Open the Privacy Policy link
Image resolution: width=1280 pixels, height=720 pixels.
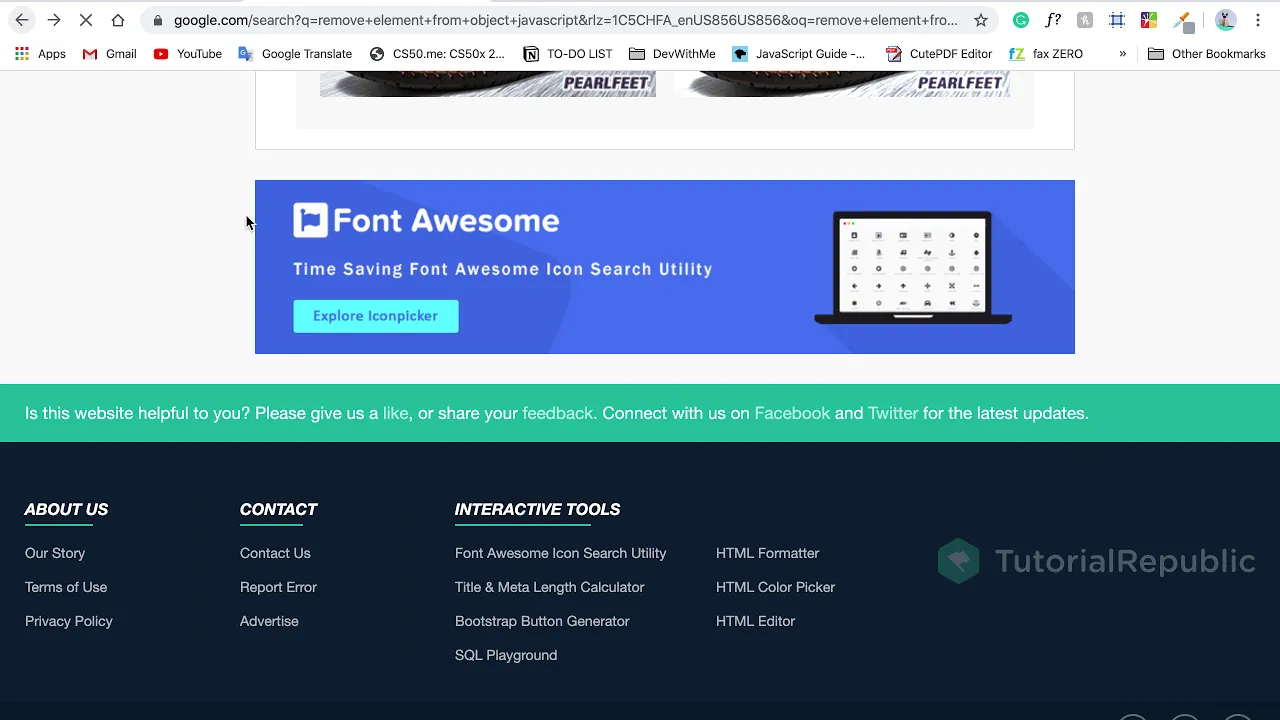[x=69, y=621]
